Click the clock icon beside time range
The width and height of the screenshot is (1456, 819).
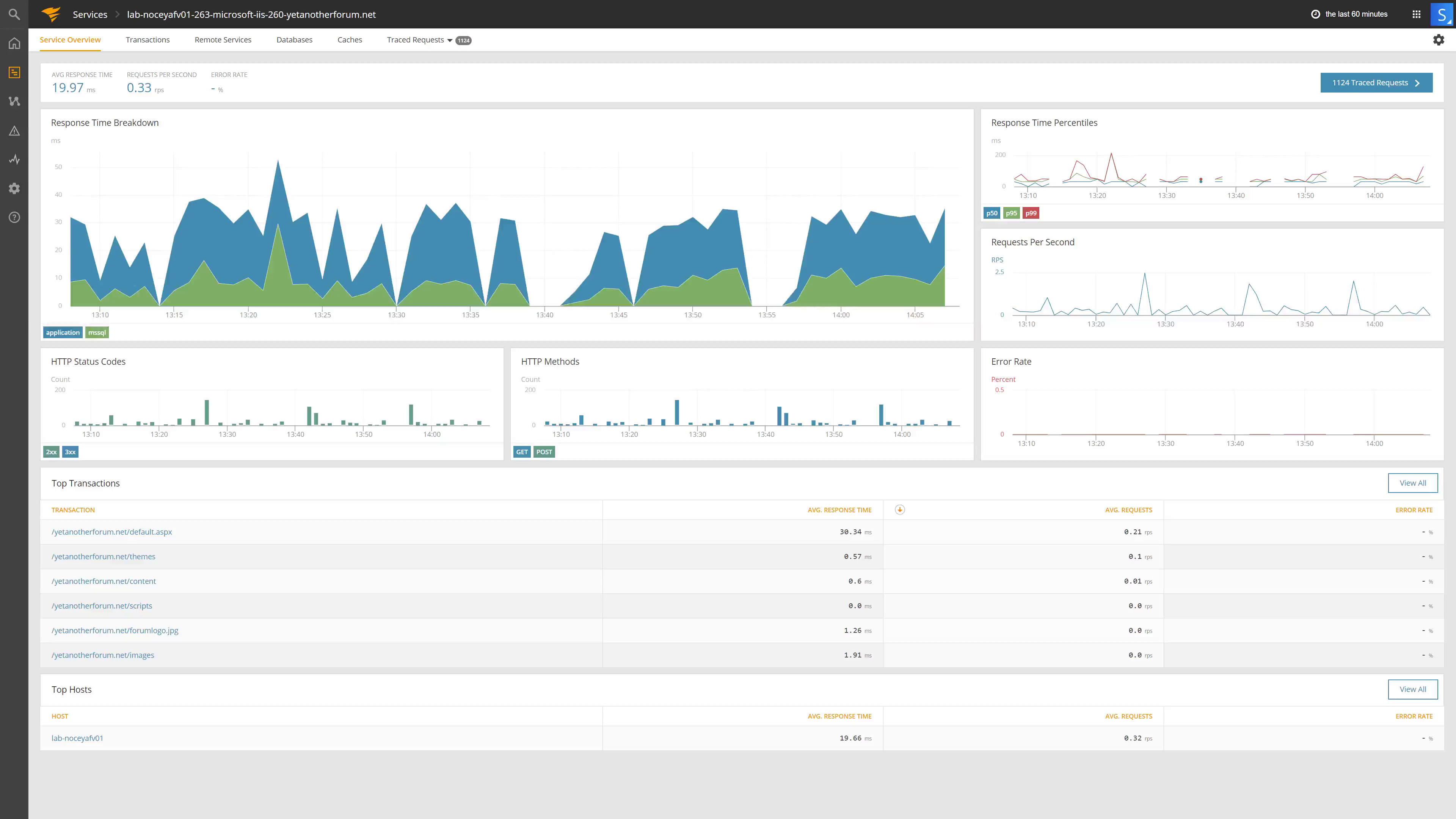click(x=1315, y=14)
